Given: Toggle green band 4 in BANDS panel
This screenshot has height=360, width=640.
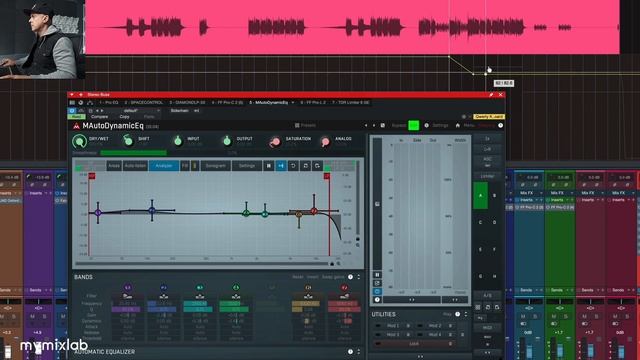Looking at the screenshot, I should pos(236,287).
